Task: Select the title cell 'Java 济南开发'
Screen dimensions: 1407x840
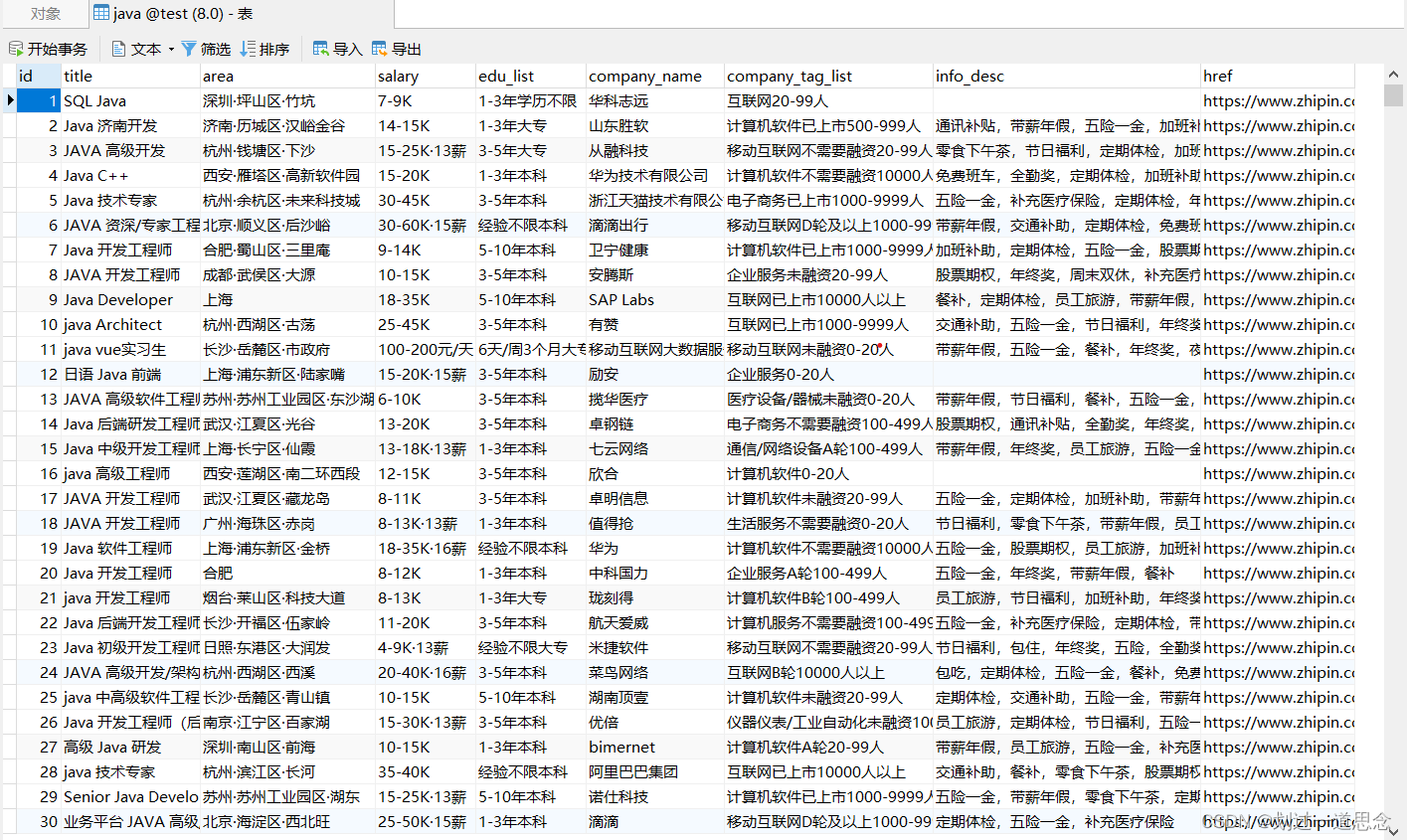Action: point(131,125)
